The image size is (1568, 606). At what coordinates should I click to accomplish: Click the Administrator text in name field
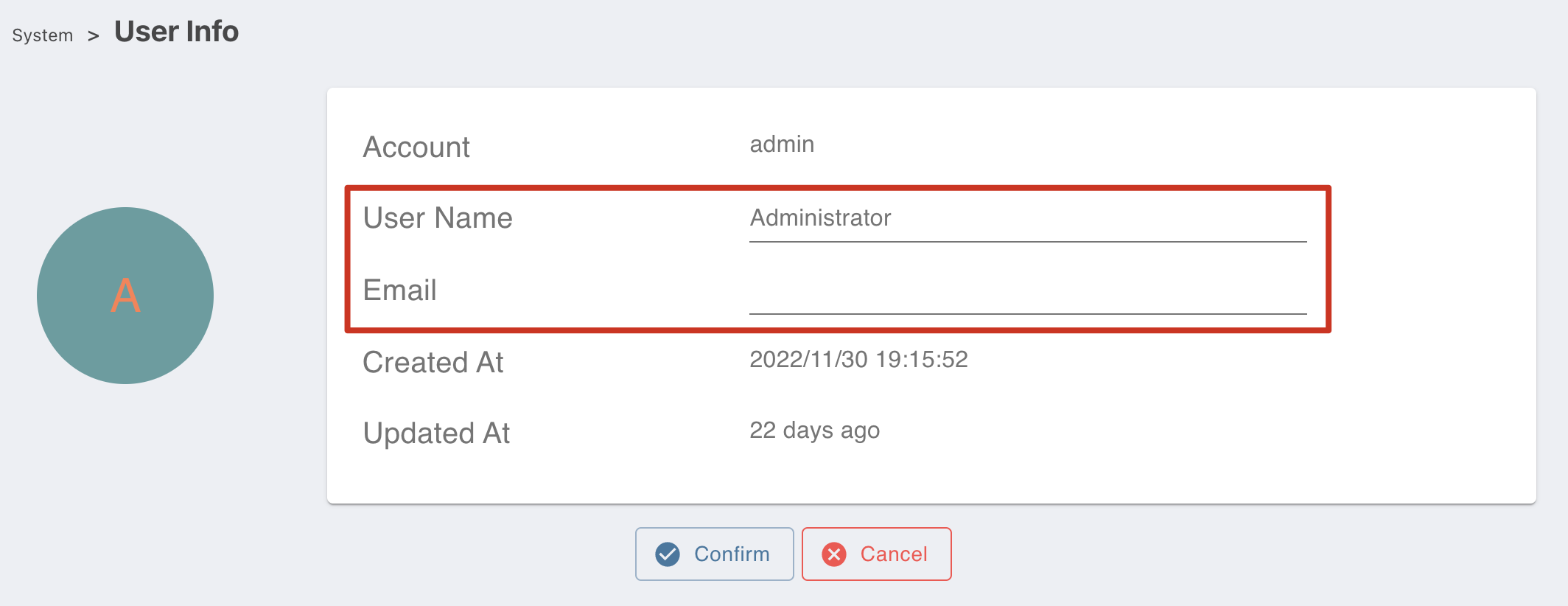(820, 217)
